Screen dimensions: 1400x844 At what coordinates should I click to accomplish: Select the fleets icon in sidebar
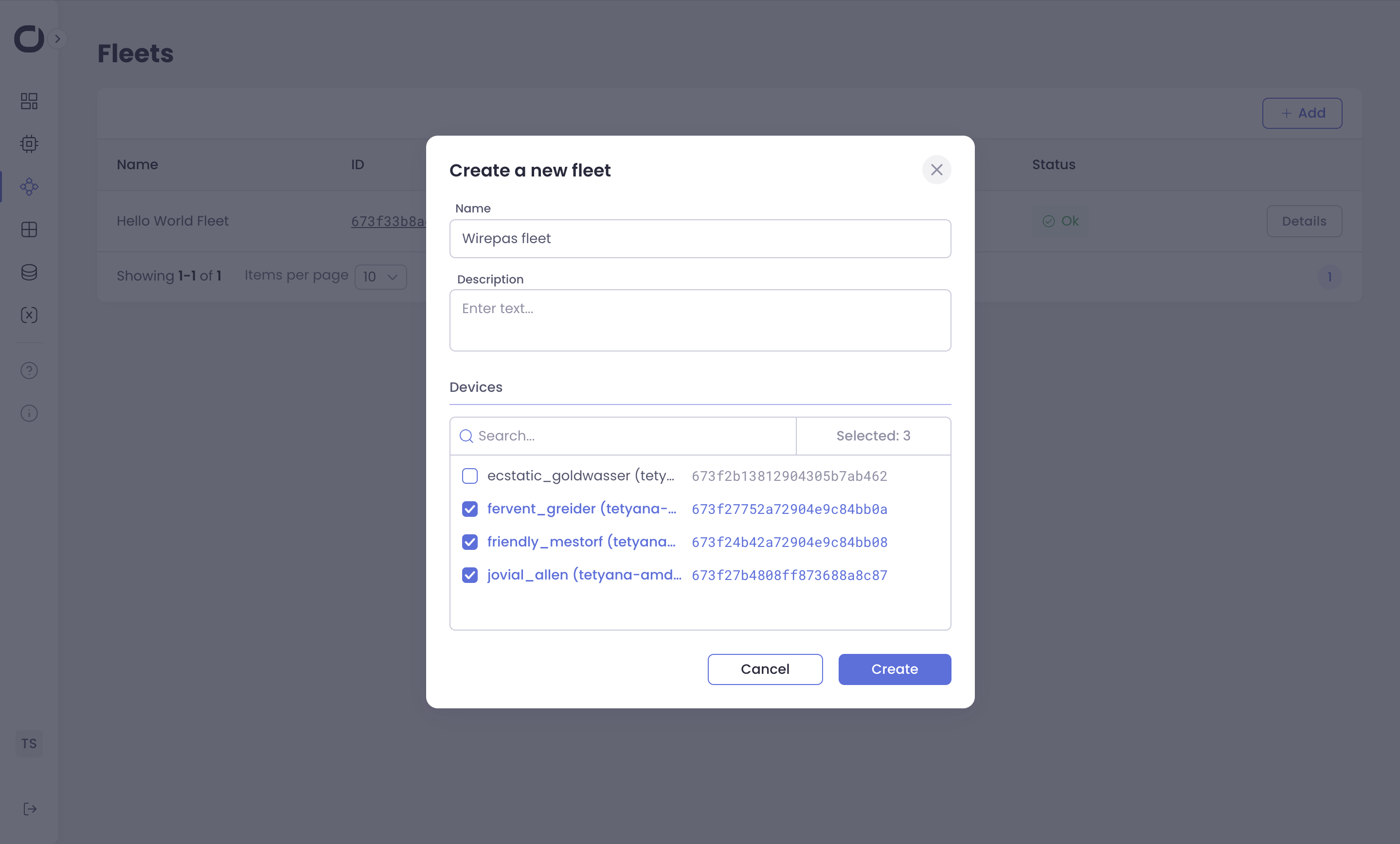tap(29, 187)
